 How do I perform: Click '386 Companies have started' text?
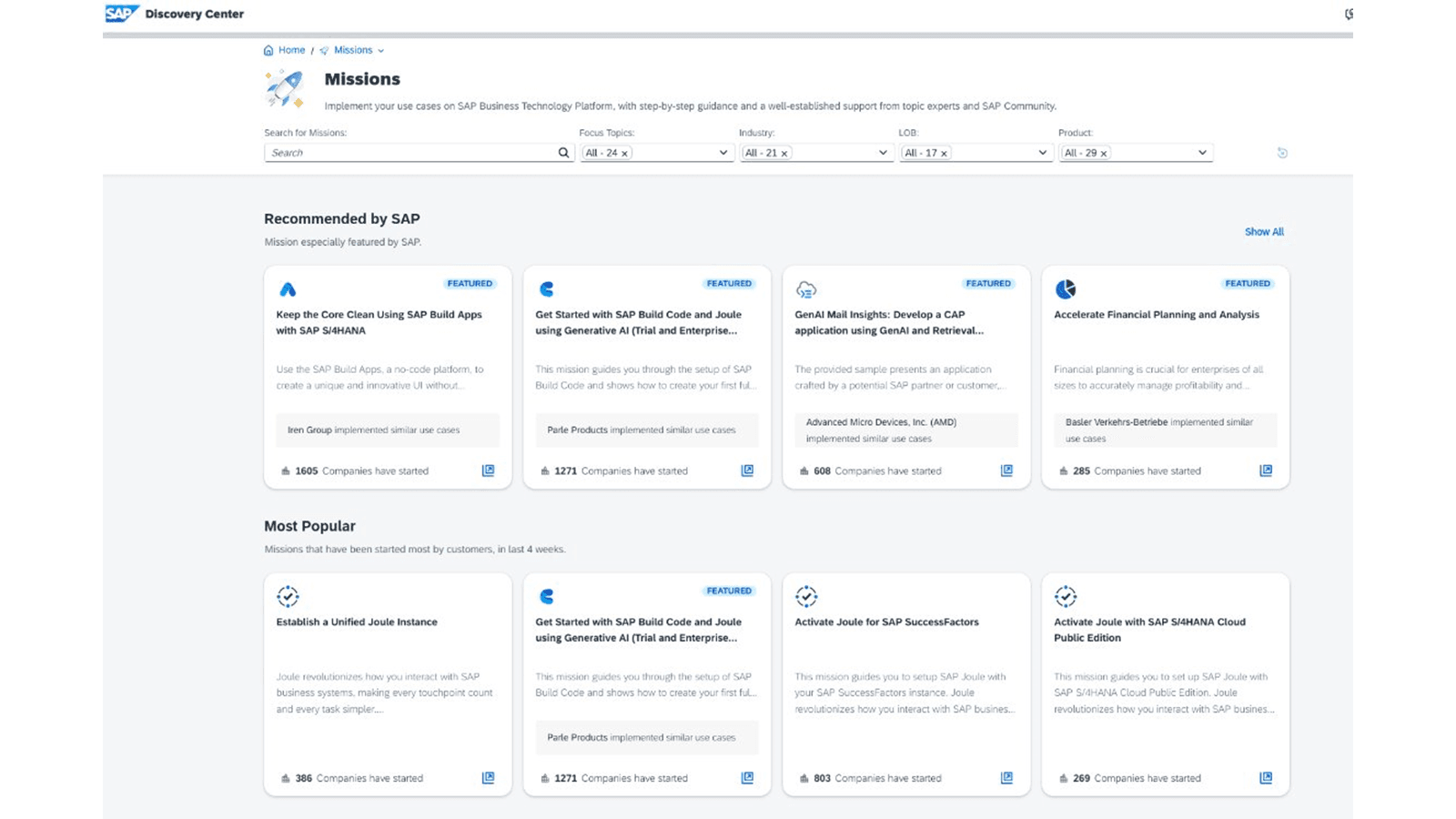[359, 779]
